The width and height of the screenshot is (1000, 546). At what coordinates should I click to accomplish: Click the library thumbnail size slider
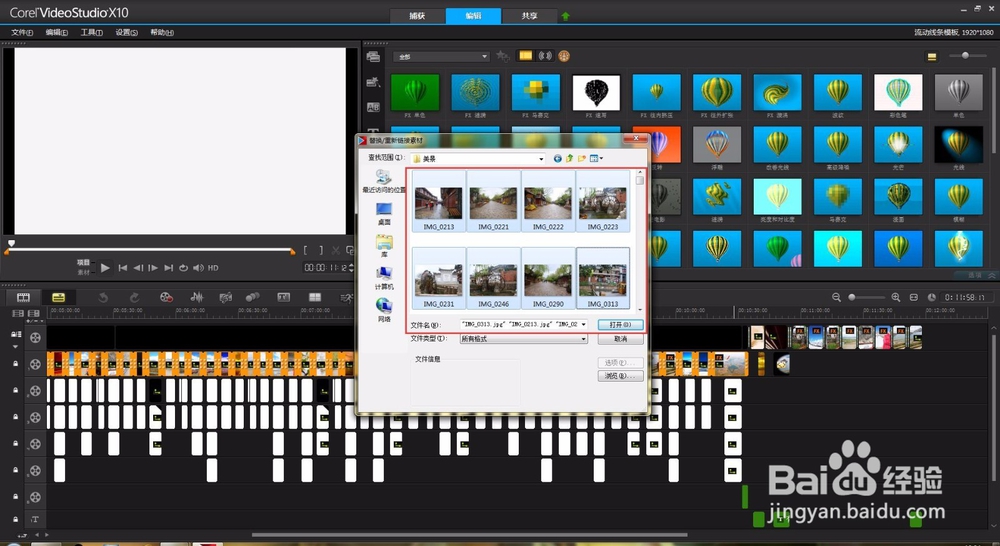pos(966,56)
